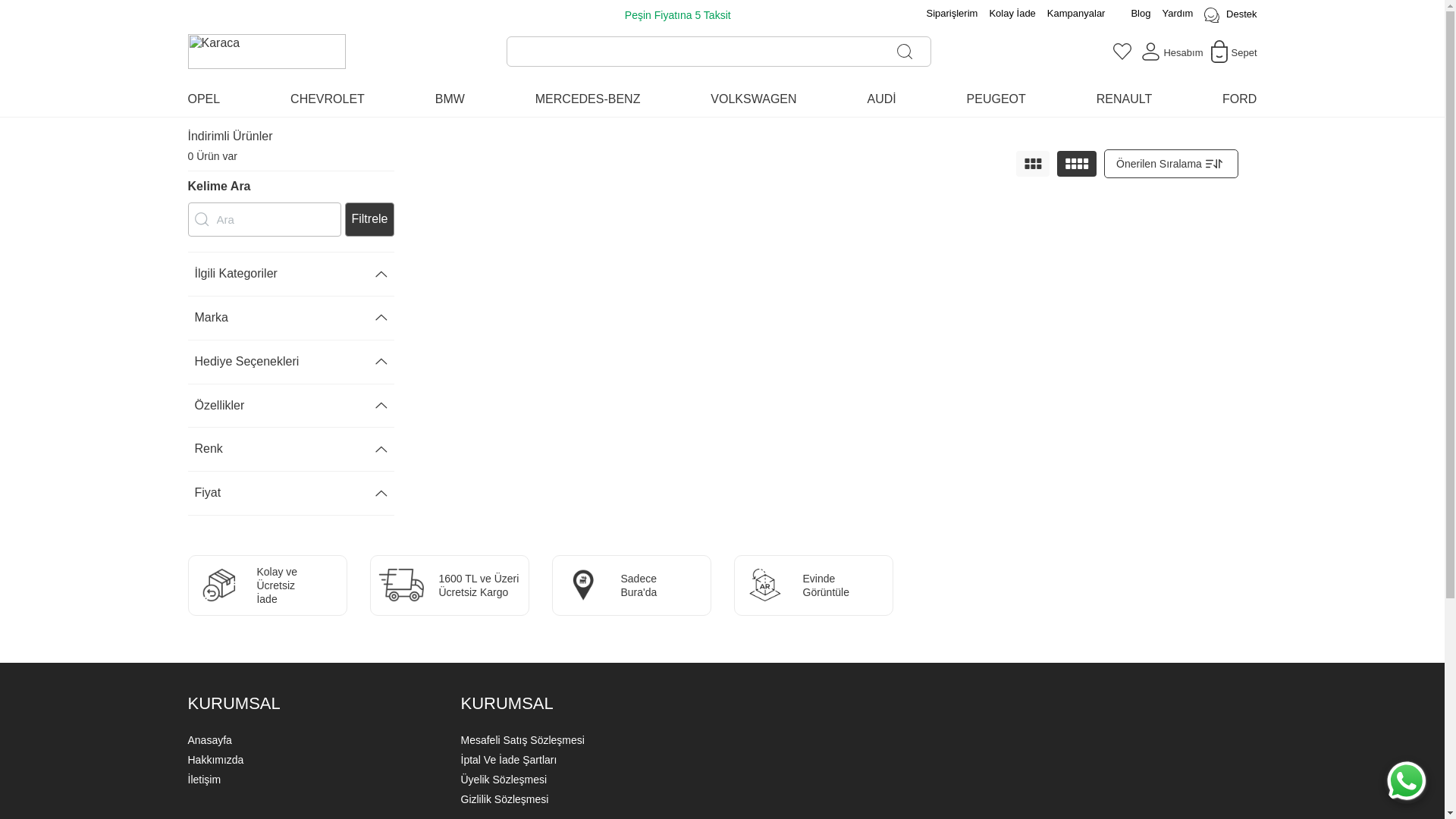Viewport: 1456px width, 819px height.
Task: Click the easy free return box icon
Action: [x=219, y=585]
